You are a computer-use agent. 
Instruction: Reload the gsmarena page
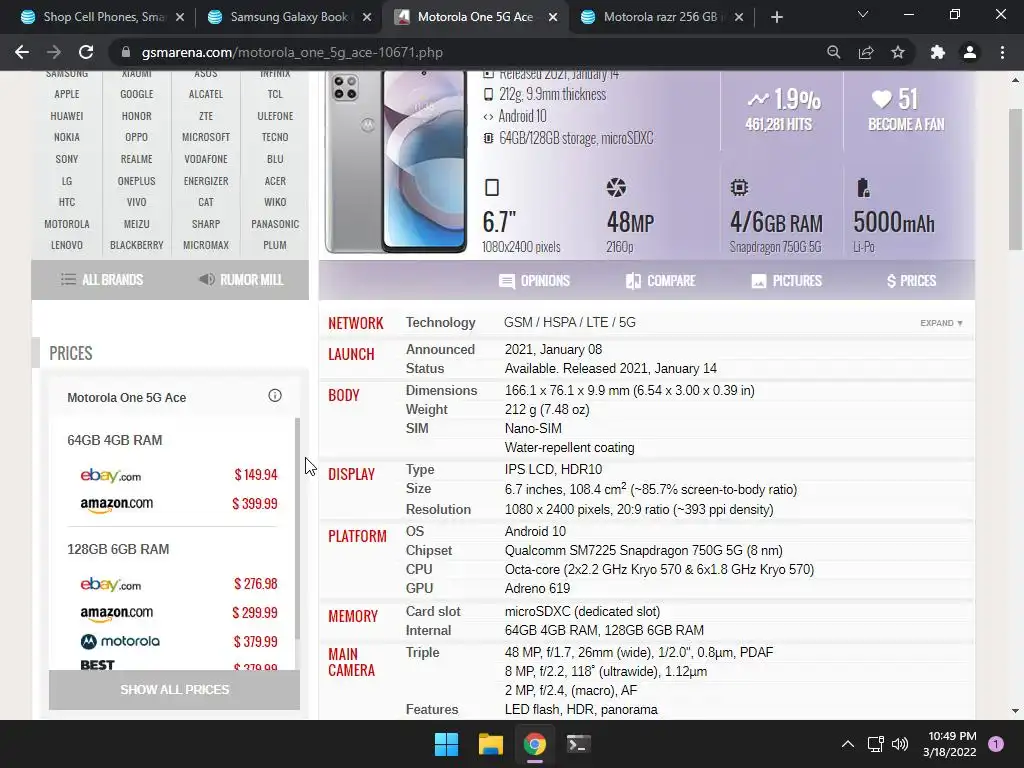[86, 52]
